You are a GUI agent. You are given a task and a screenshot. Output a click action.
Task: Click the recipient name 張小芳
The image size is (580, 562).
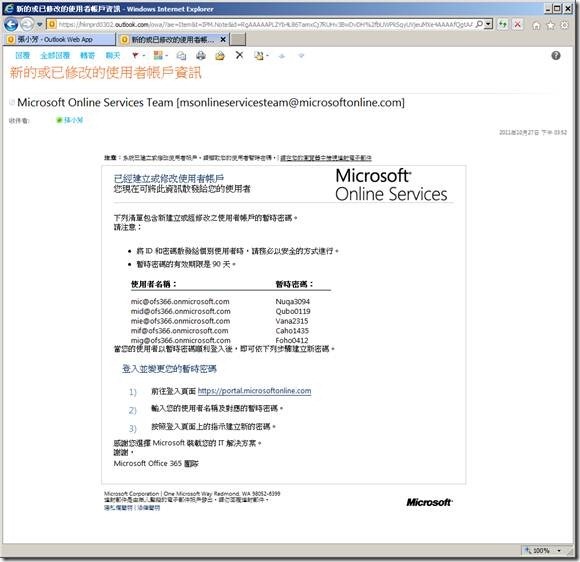(73, 120)
